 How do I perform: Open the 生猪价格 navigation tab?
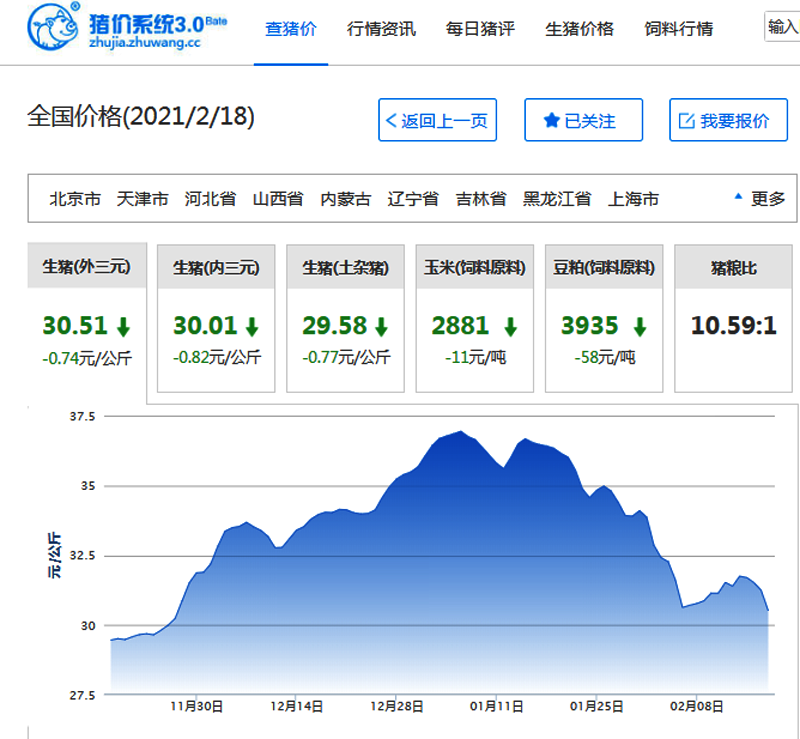pos(579,29)
